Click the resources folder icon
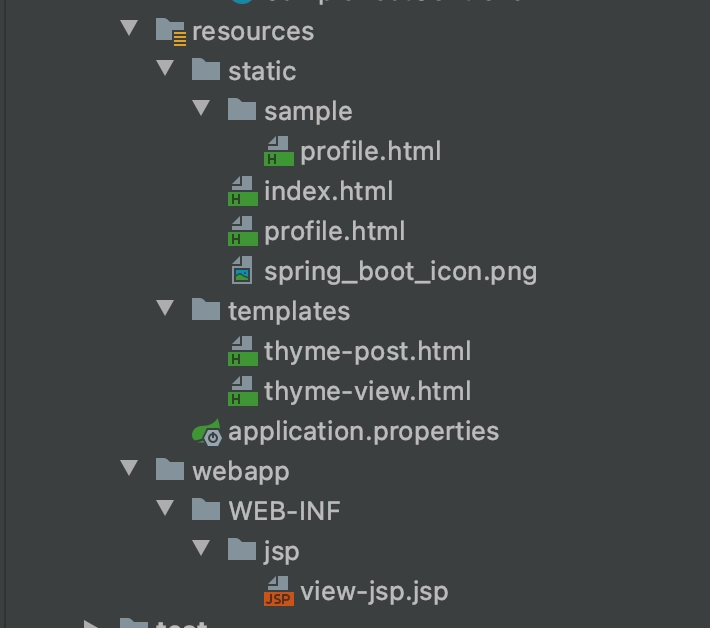The height and width of the screenshot is (628, 710). [171, 31]
